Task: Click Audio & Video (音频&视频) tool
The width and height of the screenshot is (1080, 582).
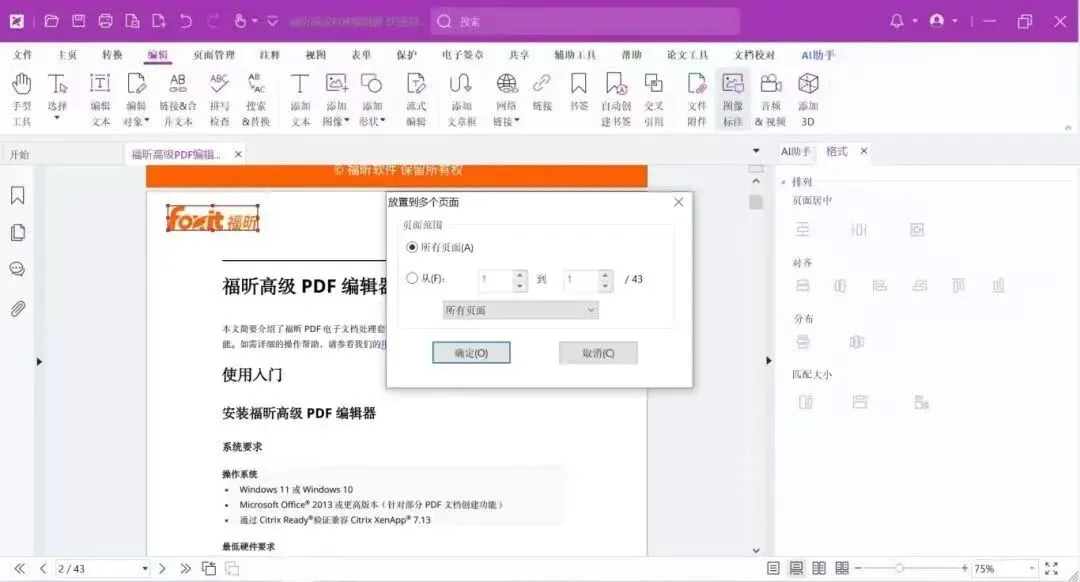Action: pos(770,99)
